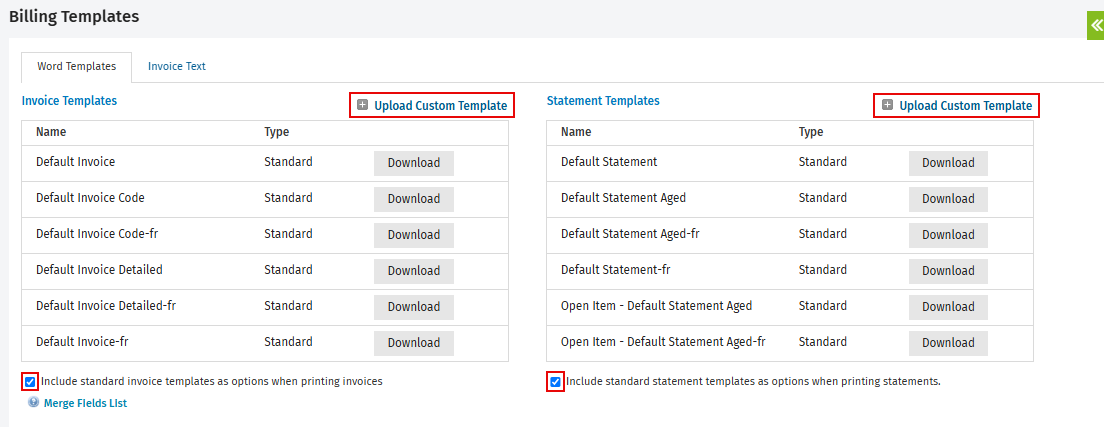Click the Statement Templates heading
The height and width of the screenshot is (427, 1104).
tap(603, 101)
